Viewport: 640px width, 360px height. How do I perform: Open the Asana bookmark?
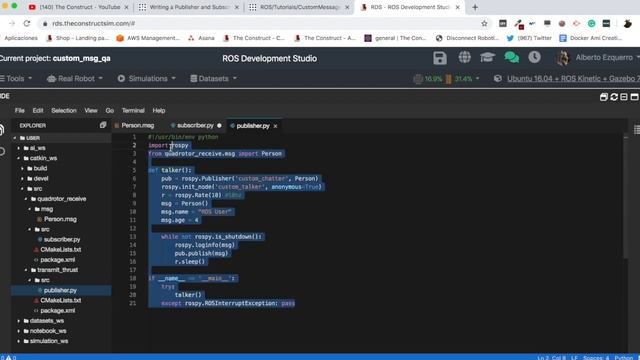pyautogui.click(x=201, y=38)
